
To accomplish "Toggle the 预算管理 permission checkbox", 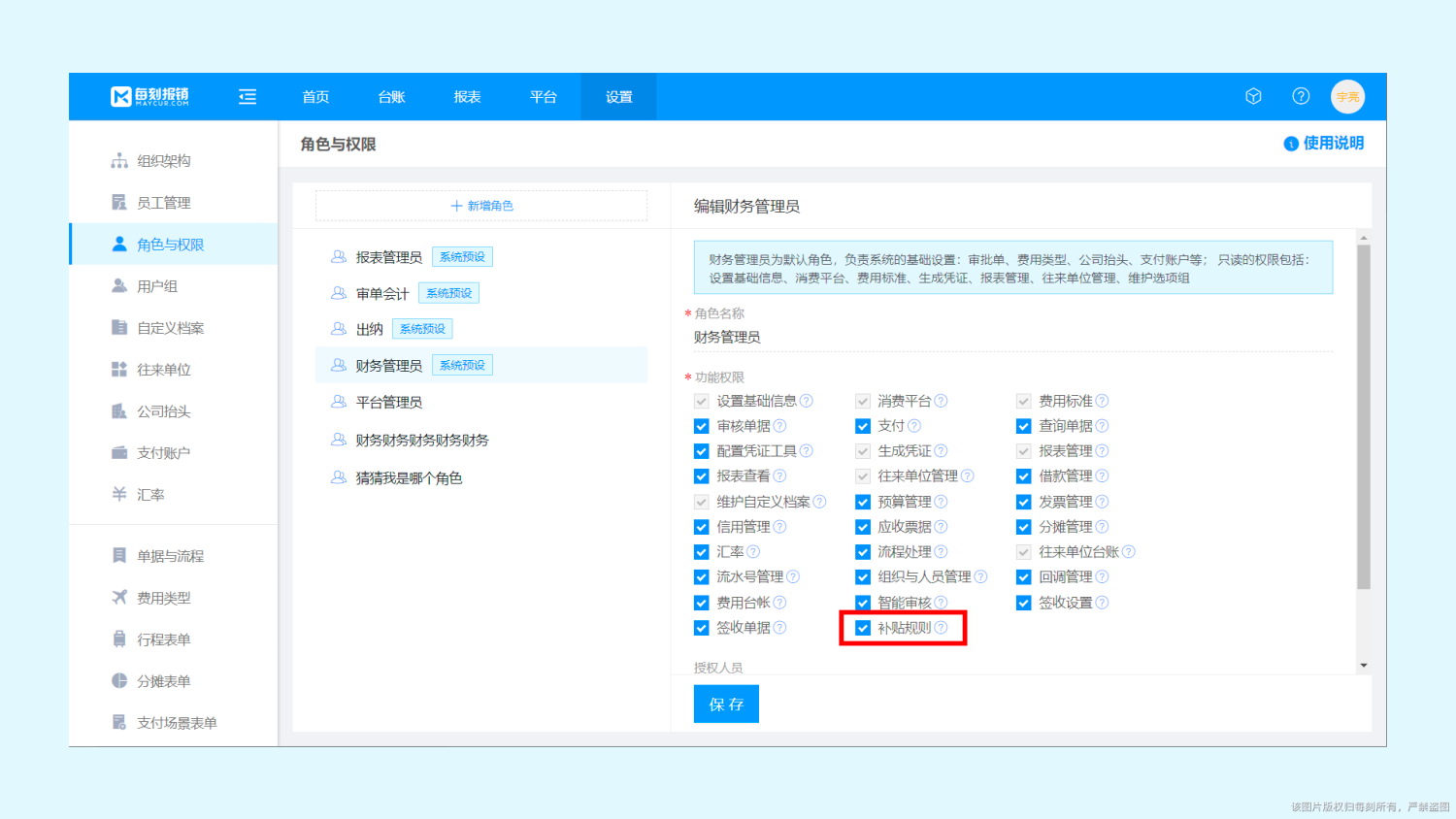I will click(862, 502).
